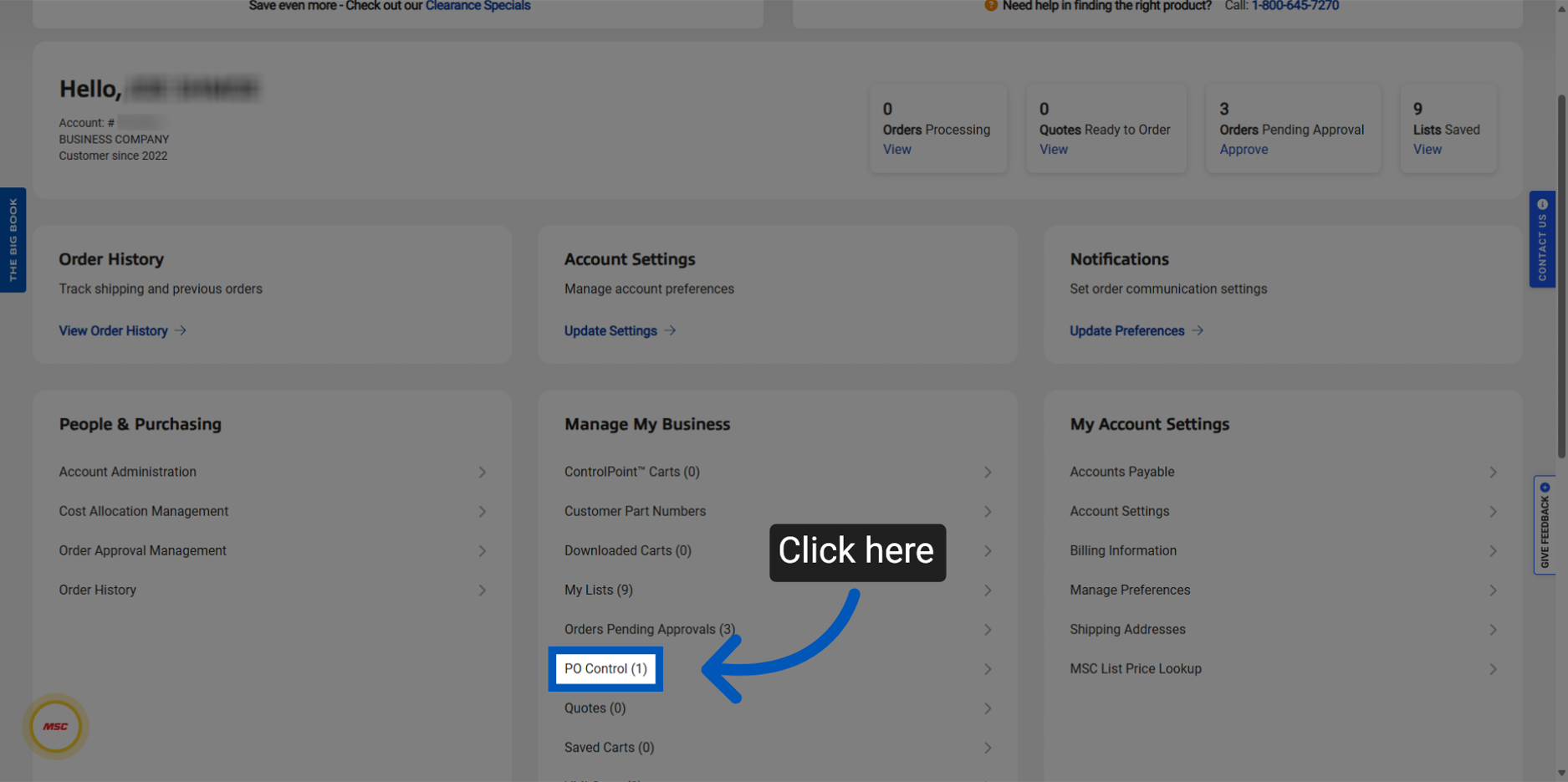Click the arrow beside View Order History
Screen dimensions: 1568x782
[181, 331]
